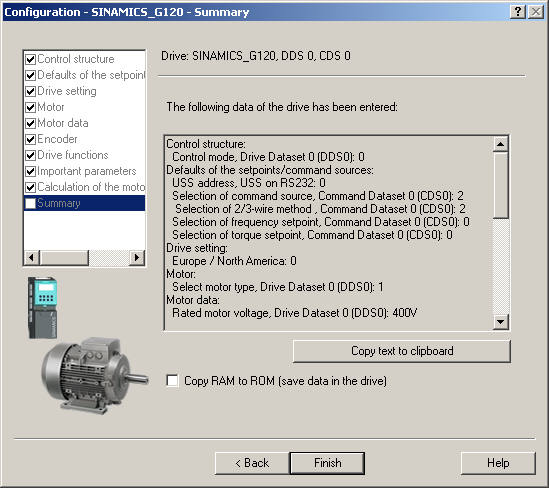Screen dimensions: 549x488
Task: Click the scroll up arrow in summary text box
Action: [x=501, y=144]
